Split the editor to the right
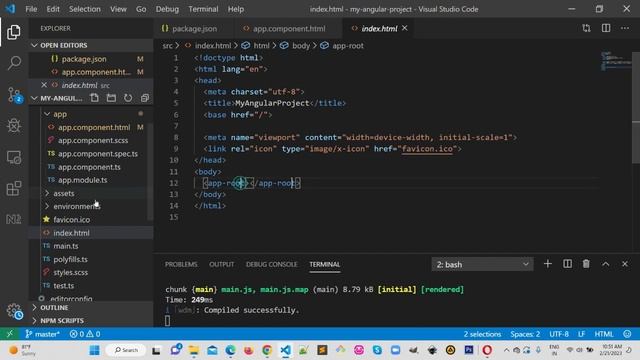 pyautogui.click(x=606, y=28)
